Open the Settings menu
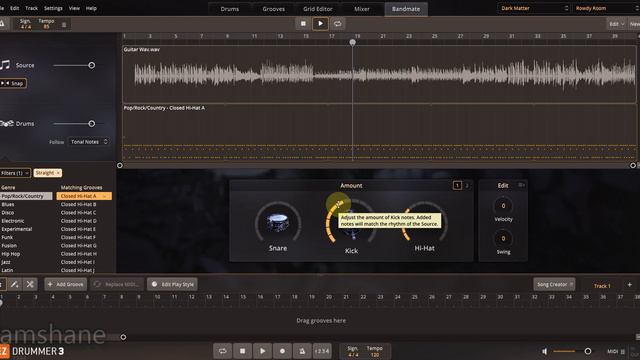Viewport: 640px width, 360px height. (x=53, y=8)
